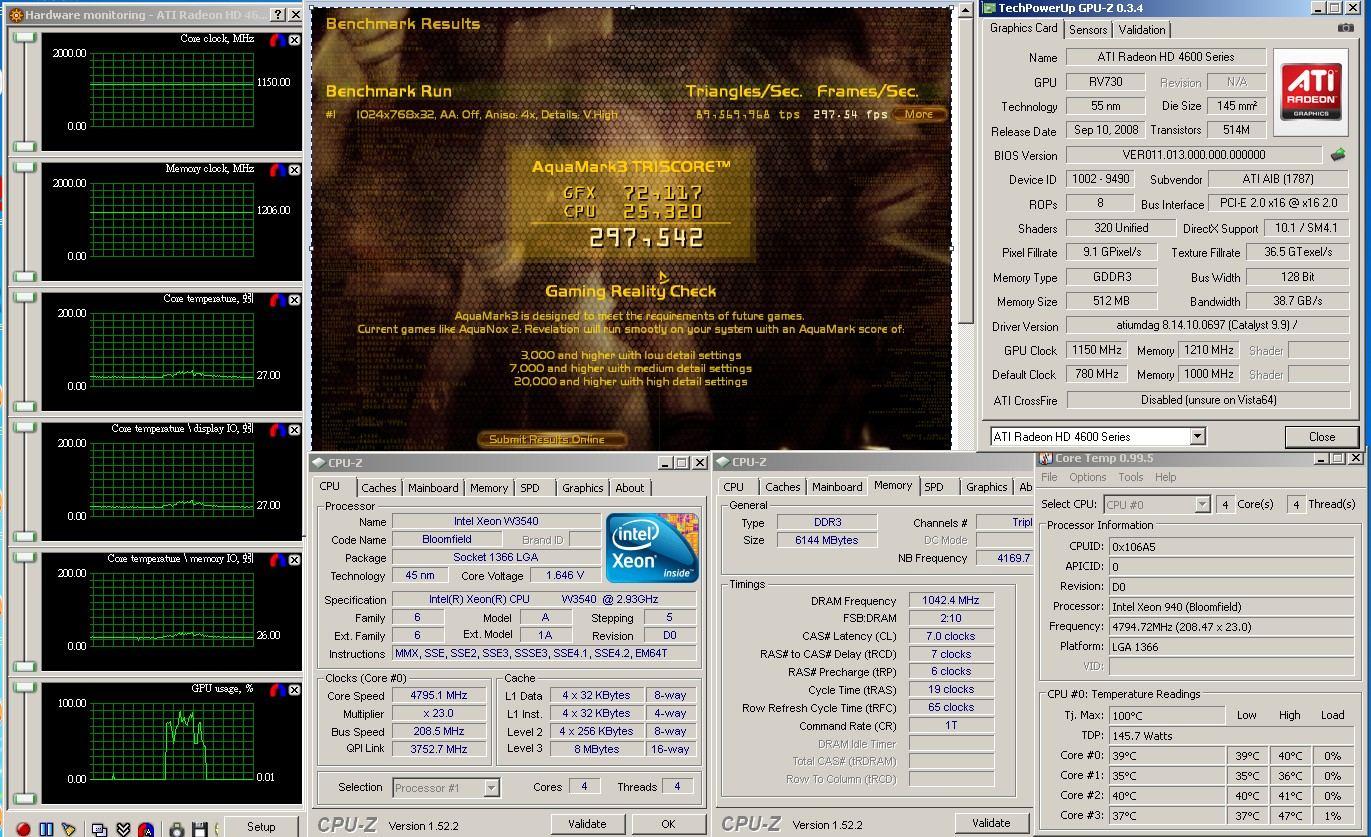Open the More details button on benchmark run
Viewport: 1371px width, 837px height.
919,114
